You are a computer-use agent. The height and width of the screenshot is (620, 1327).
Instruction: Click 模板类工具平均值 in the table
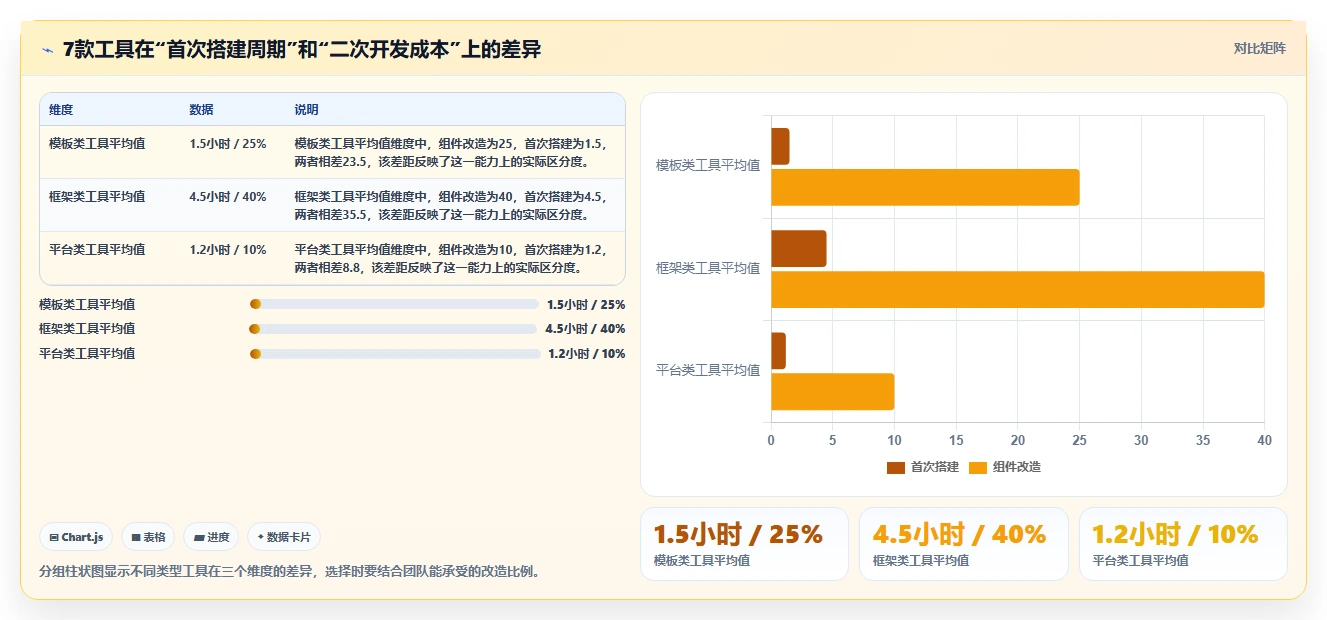[97, 144]
